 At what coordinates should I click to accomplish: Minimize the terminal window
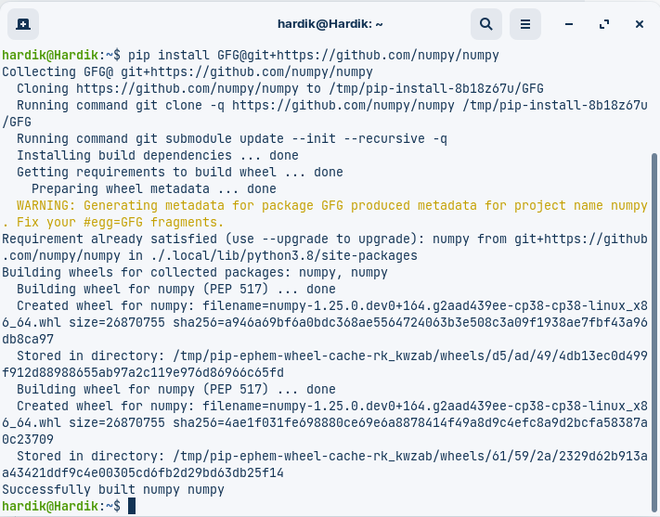click(x=569, y=24)
